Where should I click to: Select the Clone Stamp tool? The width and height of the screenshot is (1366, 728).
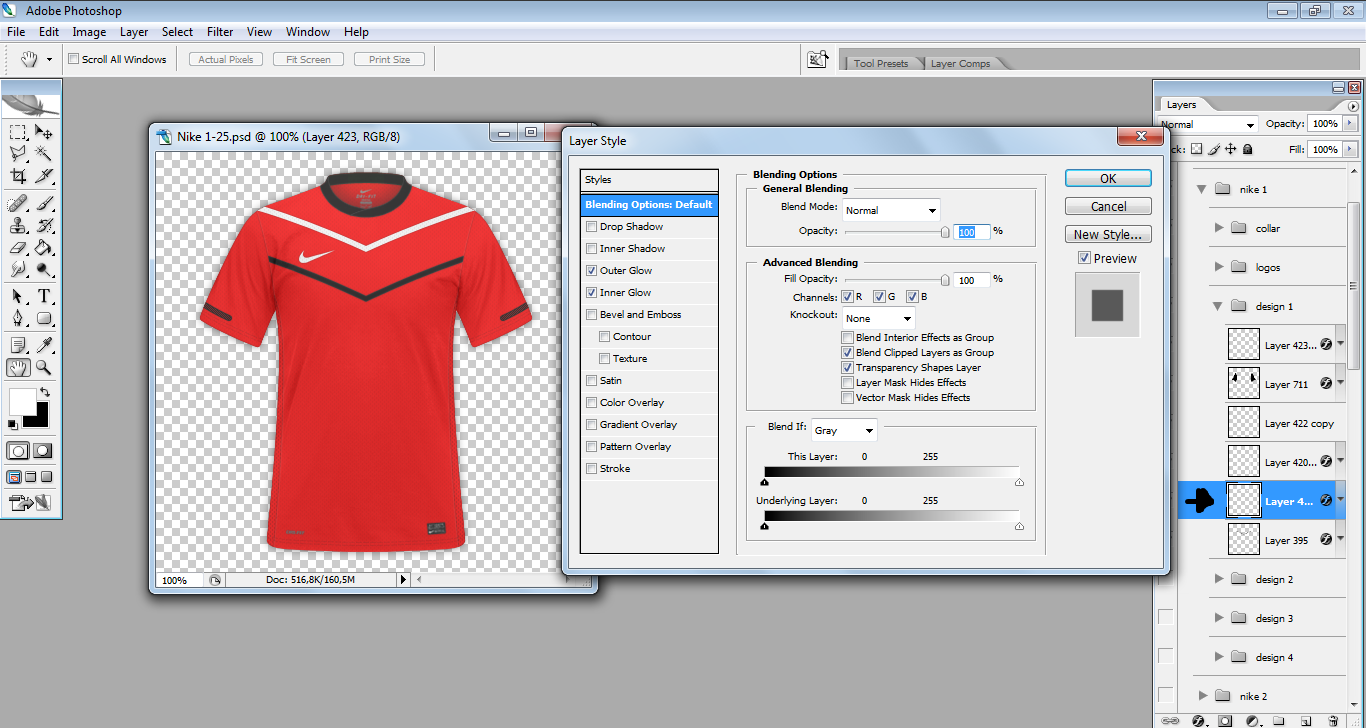coord(18,225)
